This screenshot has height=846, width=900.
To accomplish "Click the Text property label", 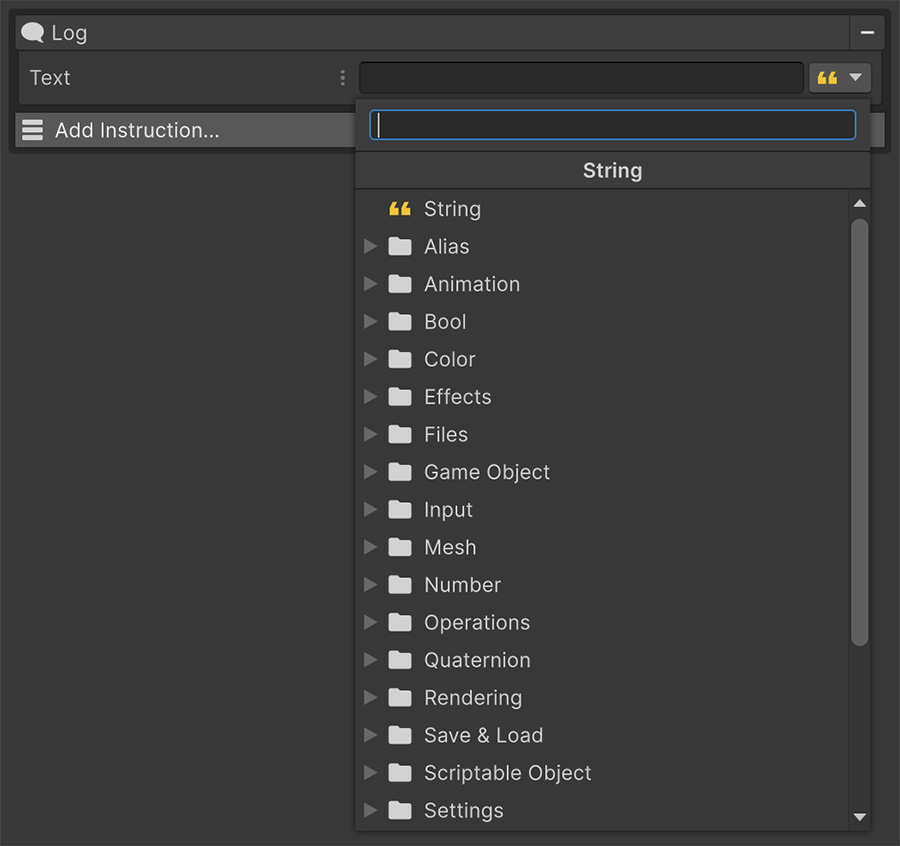I will click(50, 77).
